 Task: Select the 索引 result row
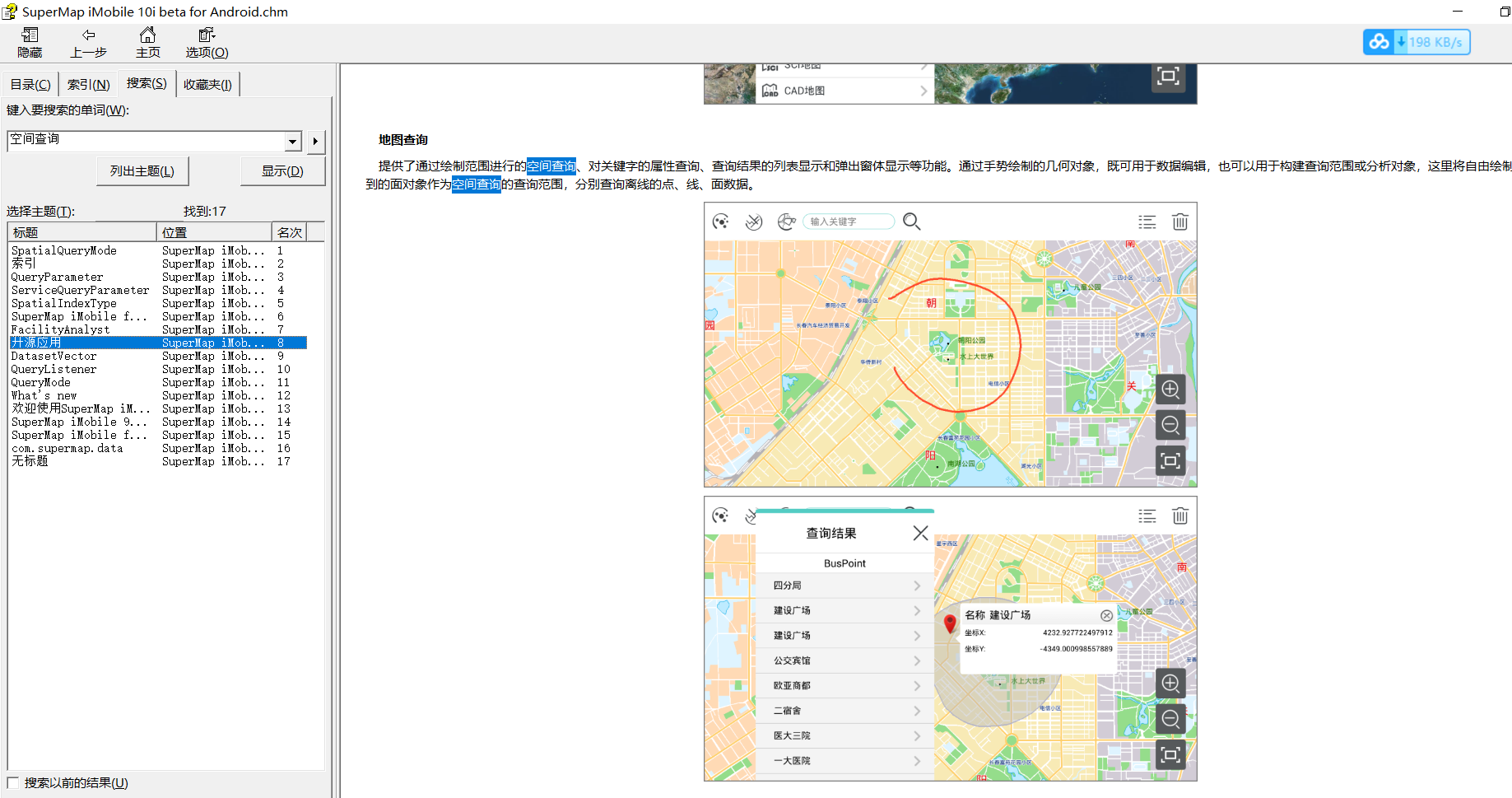(158, 264)
